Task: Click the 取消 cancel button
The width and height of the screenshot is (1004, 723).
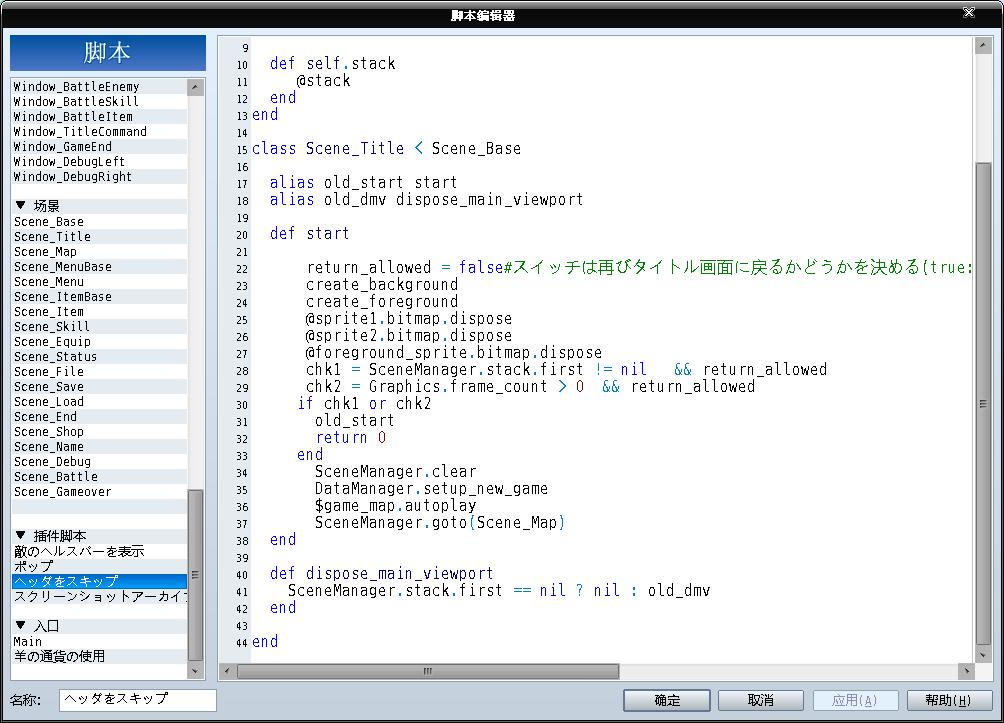Action: (761, 700)
